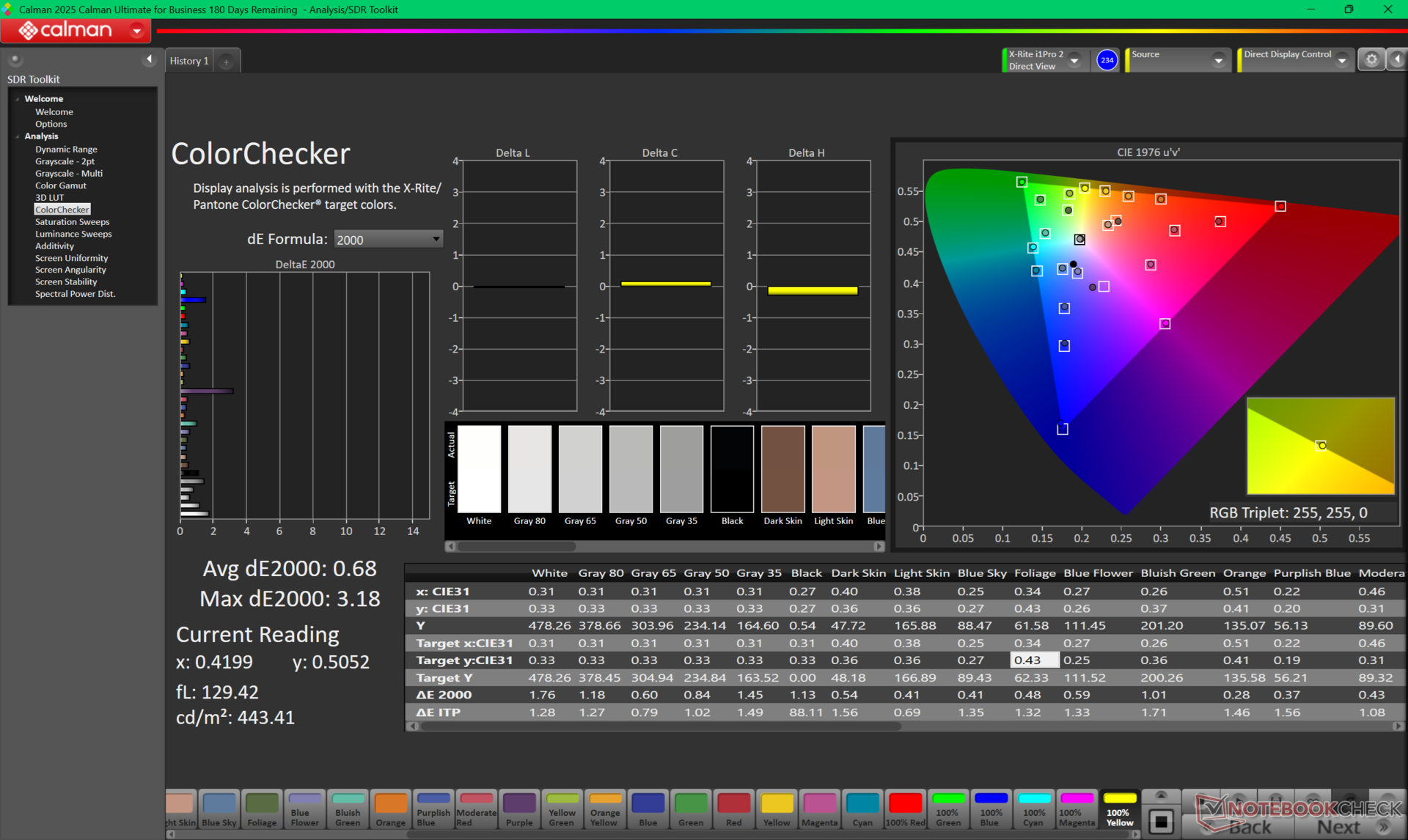Open Grayscale - Multi in sidebar
The width and height of the screenshot is (1408, 840).
69,174
